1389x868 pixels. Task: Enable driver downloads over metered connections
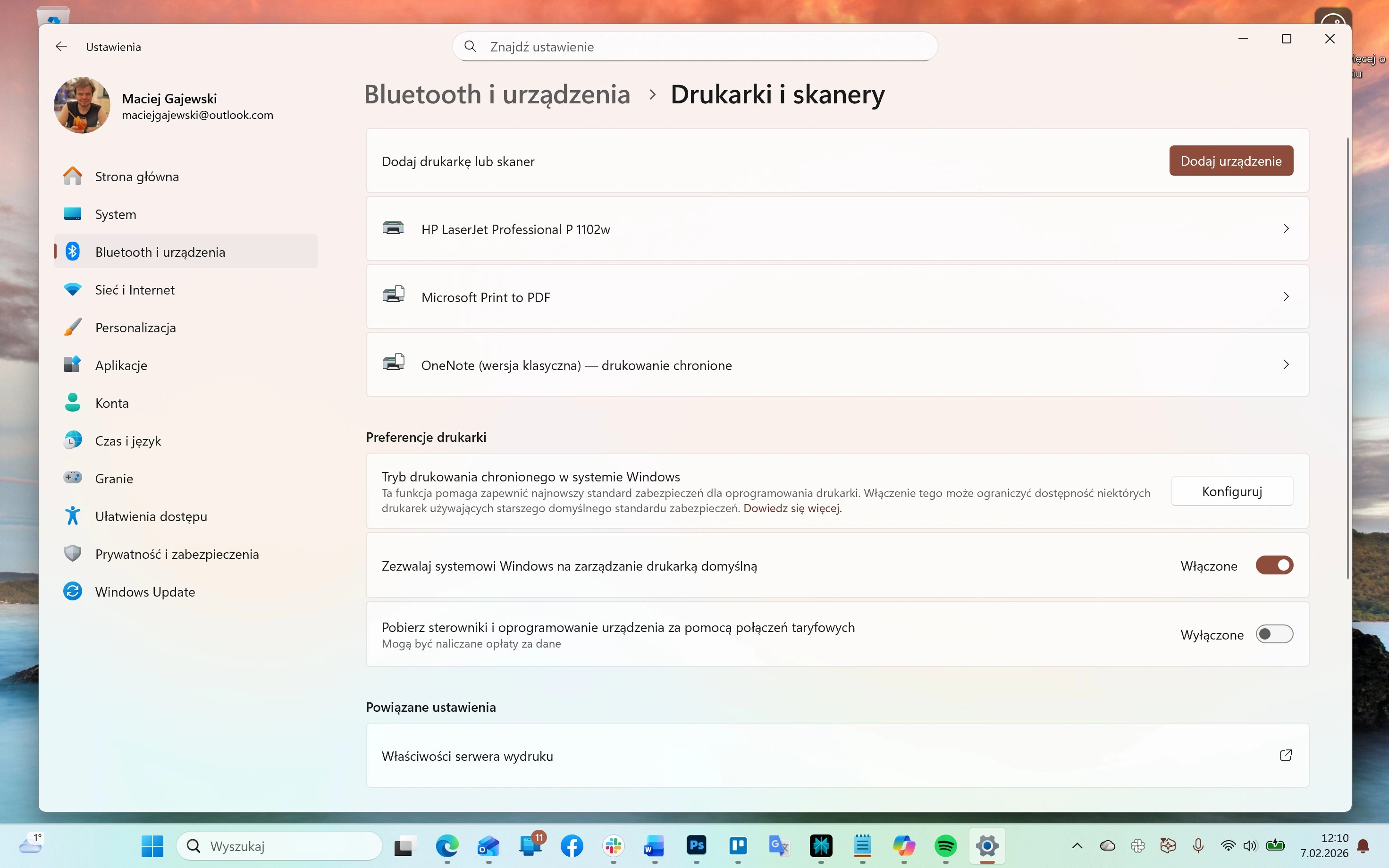tap(1274, 634)
